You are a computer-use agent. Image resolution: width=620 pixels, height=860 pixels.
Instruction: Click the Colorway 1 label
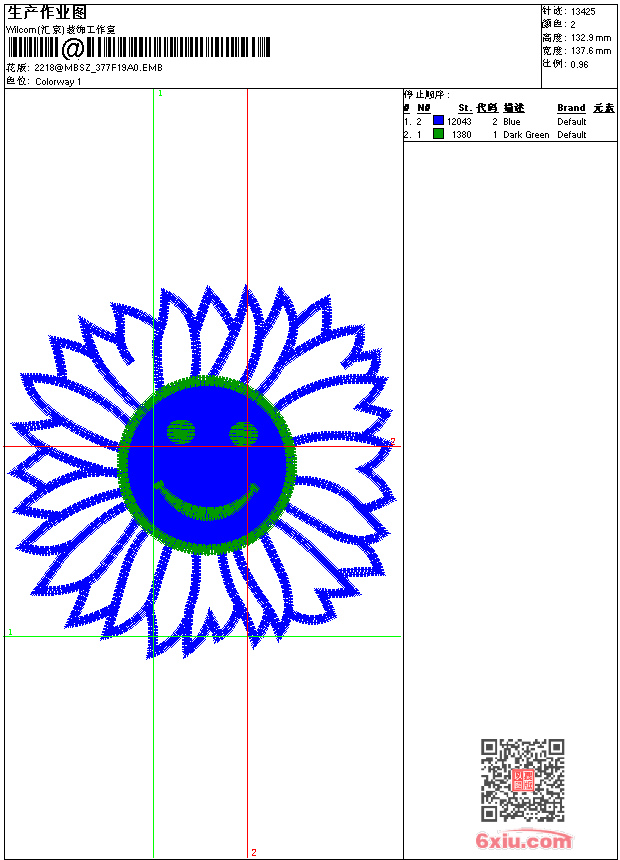58,81
